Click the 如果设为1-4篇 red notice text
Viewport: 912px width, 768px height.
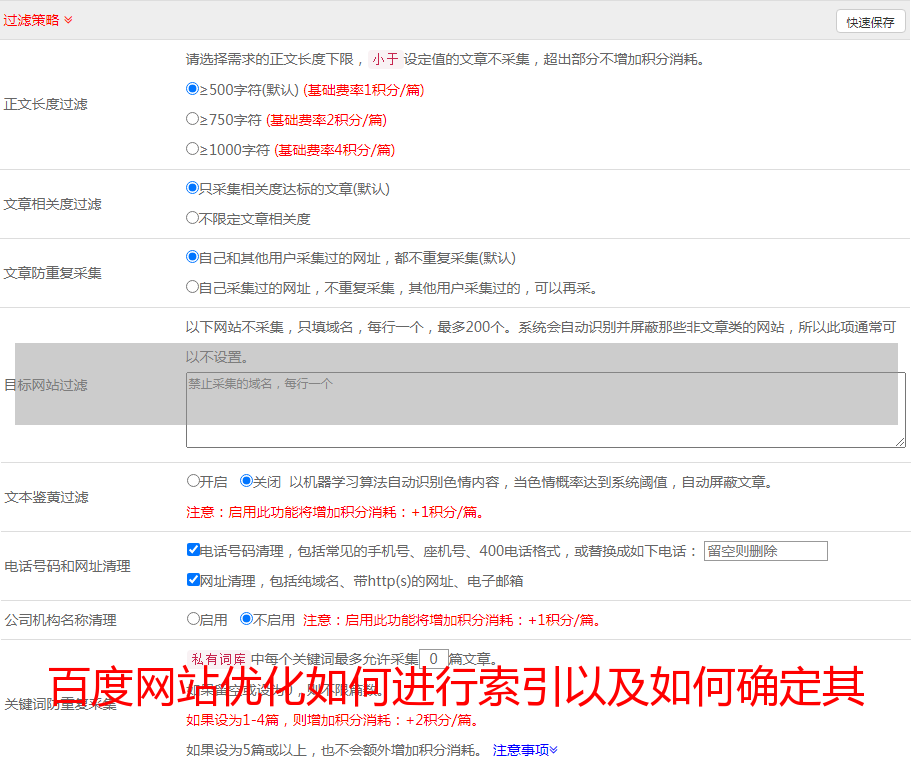click(334, 720)
